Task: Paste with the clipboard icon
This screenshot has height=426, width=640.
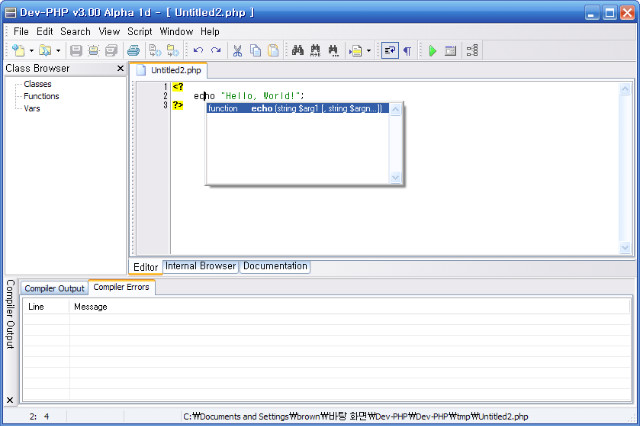Action: coord(273,51)
